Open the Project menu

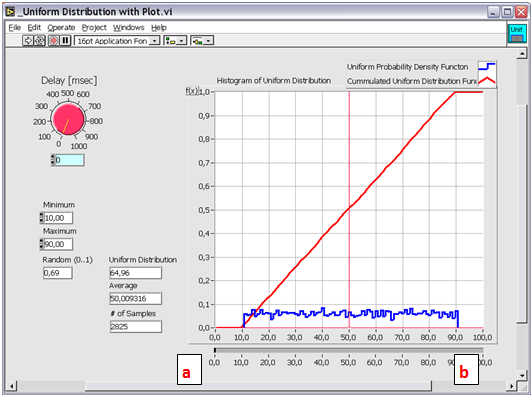94,27
